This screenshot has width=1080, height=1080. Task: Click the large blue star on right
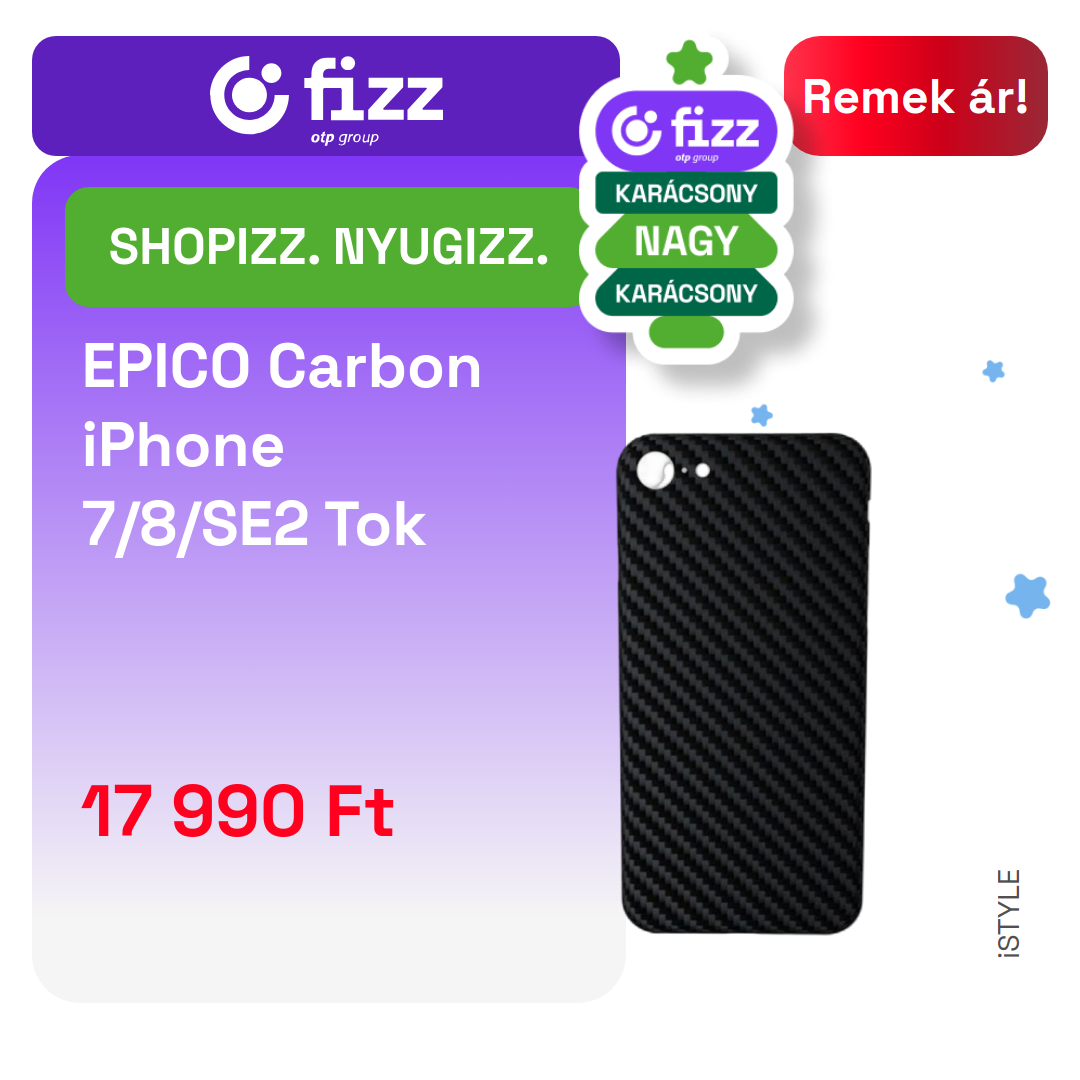pyautogui.click(x=1028, y=596)
